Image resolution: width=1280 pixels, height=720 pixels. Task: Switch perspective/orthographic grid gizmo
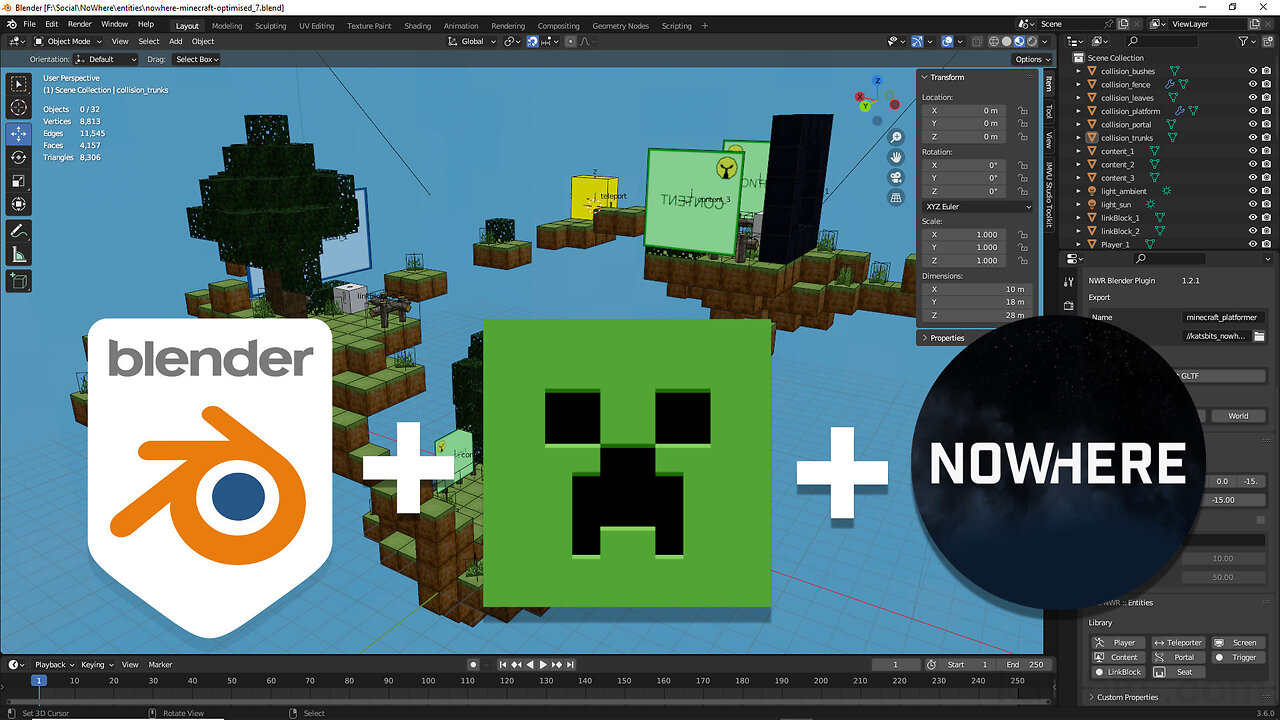896,197
